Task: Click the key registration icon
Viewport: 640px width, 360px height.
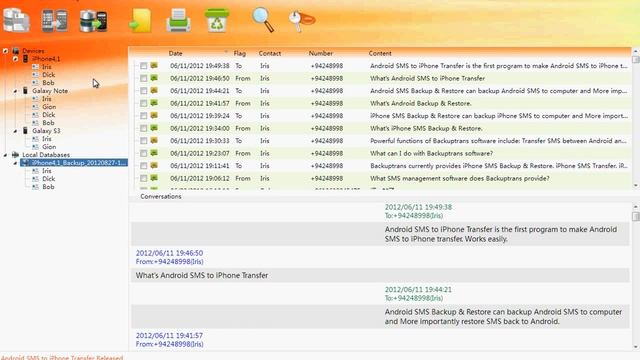Action: coord(301,20)
